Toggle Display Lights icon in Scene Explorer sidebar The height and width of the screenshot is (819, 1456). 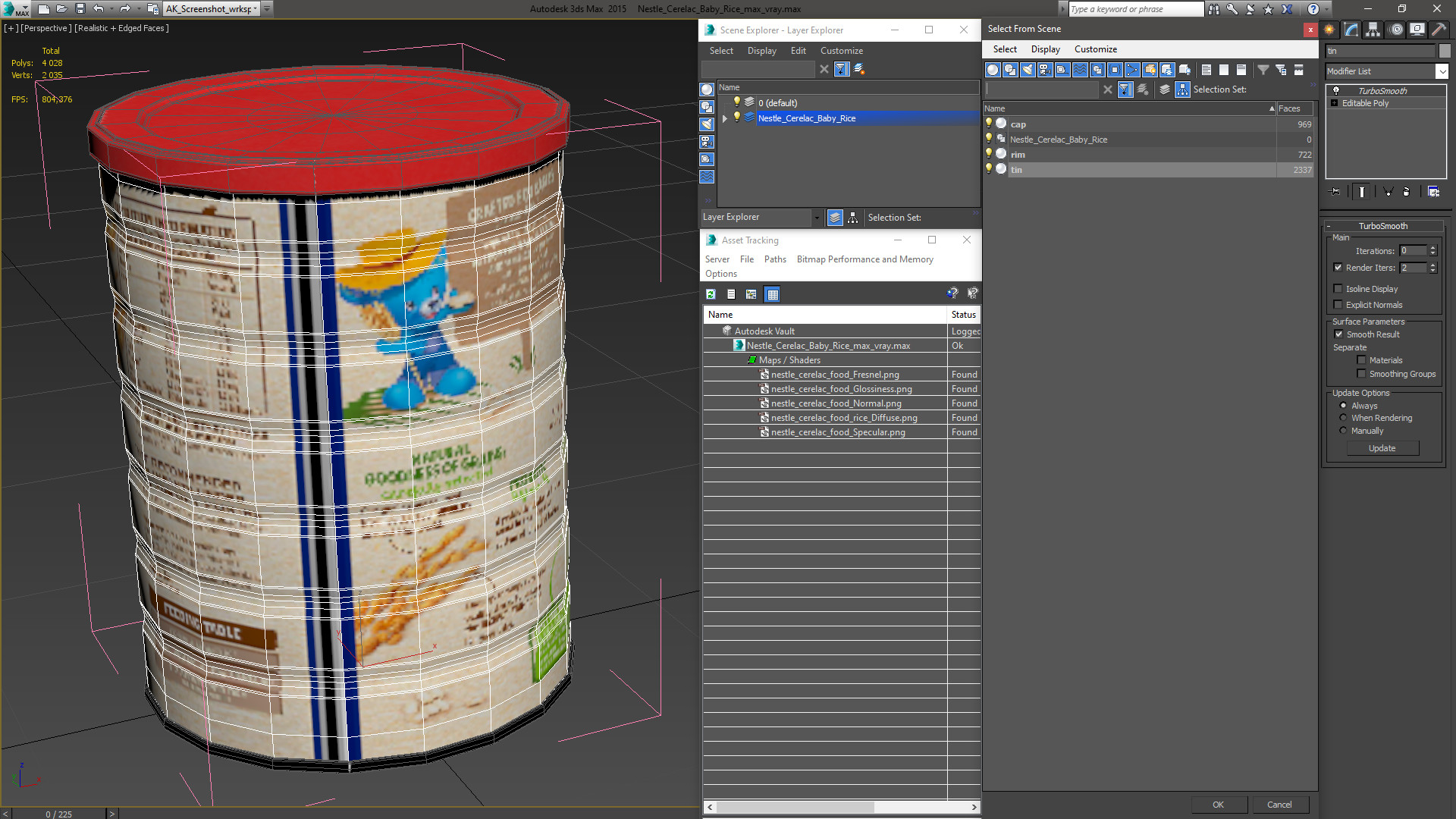click(707, 124)
